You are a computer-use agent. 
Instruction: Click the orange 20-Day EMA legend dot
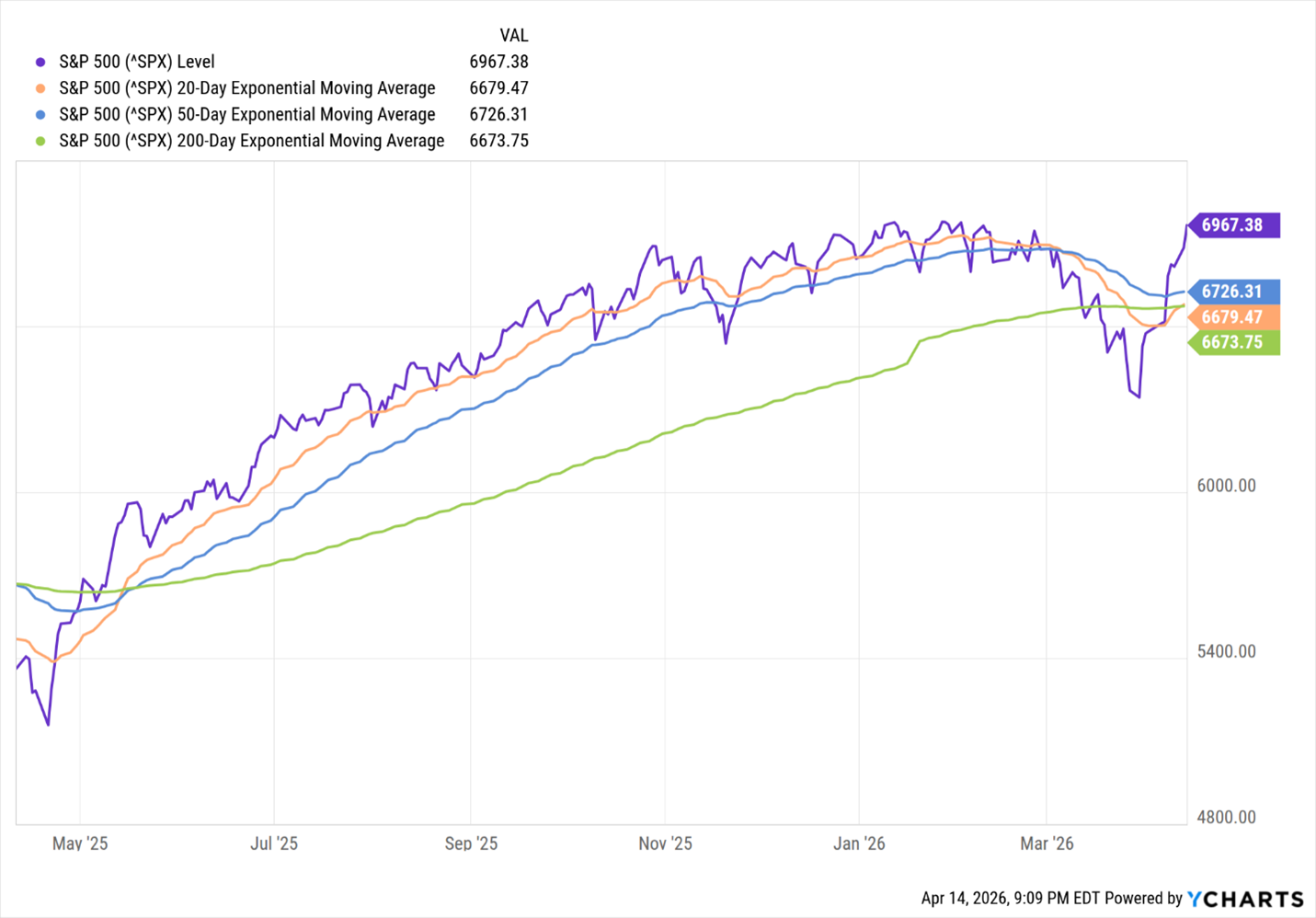click(40, 88)
